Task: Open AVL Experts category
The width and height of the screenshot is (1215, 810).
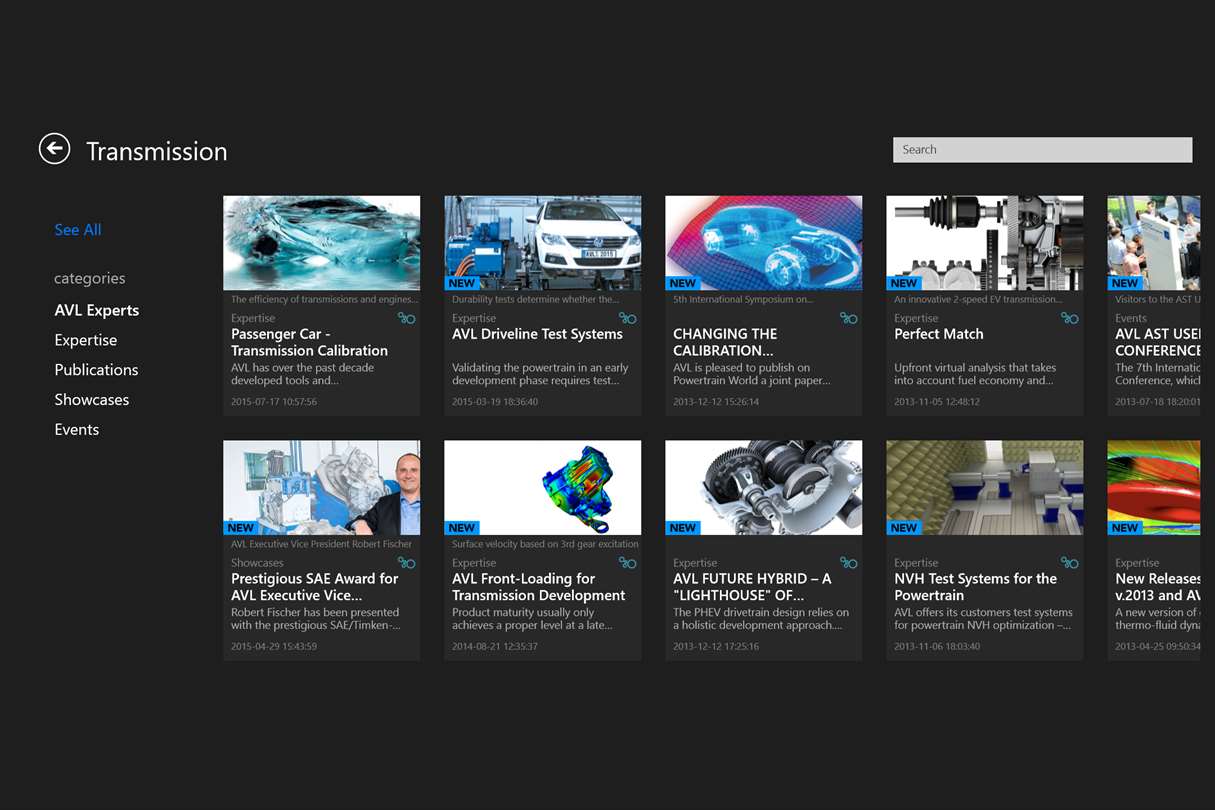Action: (97, 310)
